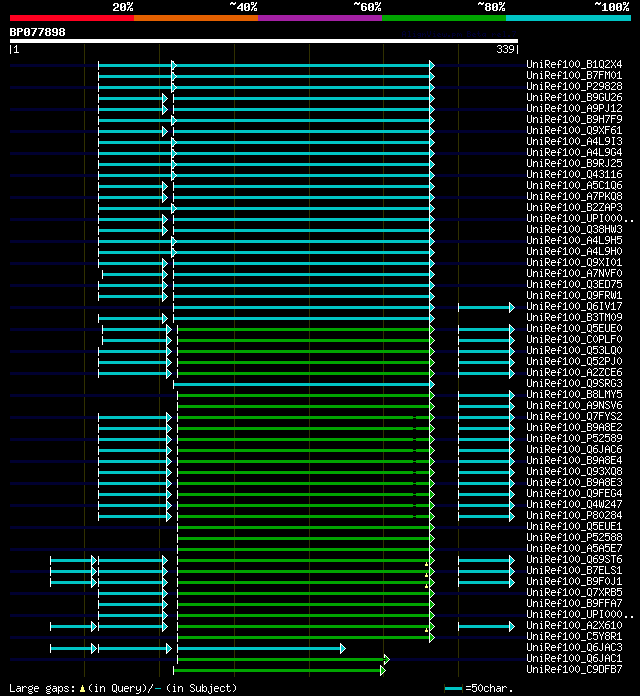The width and height of the screenshot is (640, 696).
Task: Select hit name UniRef100_P52588
Action: (x=574, y=538)
